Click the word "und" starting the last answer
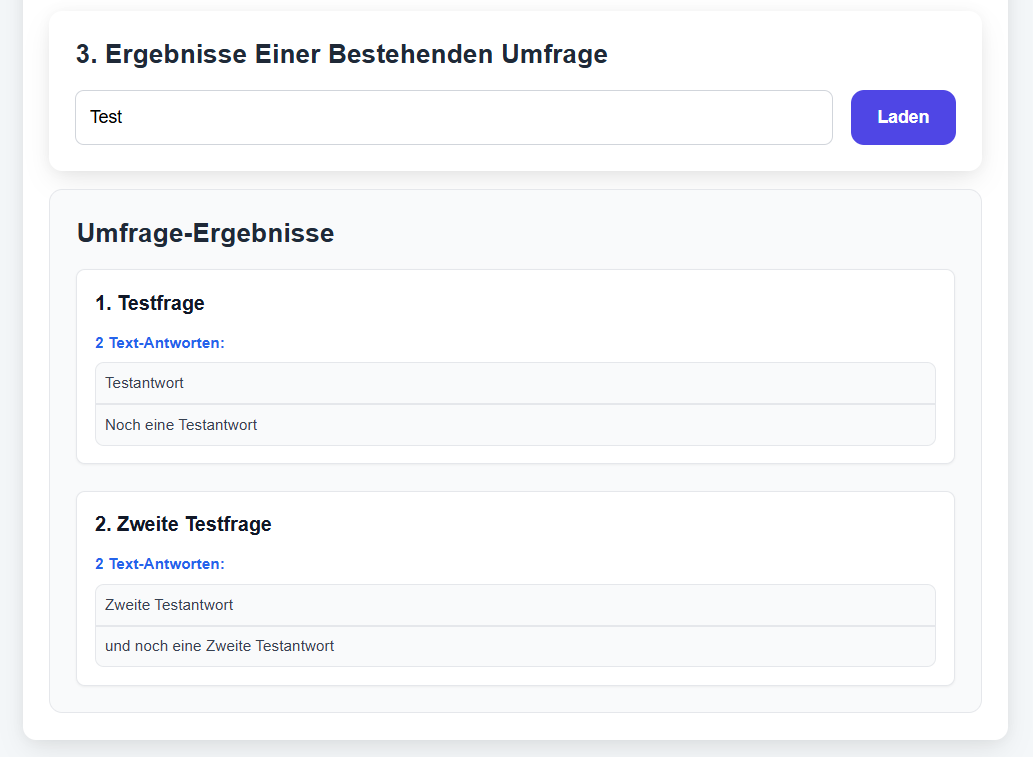1033x757 pixels. click(118, 646)
